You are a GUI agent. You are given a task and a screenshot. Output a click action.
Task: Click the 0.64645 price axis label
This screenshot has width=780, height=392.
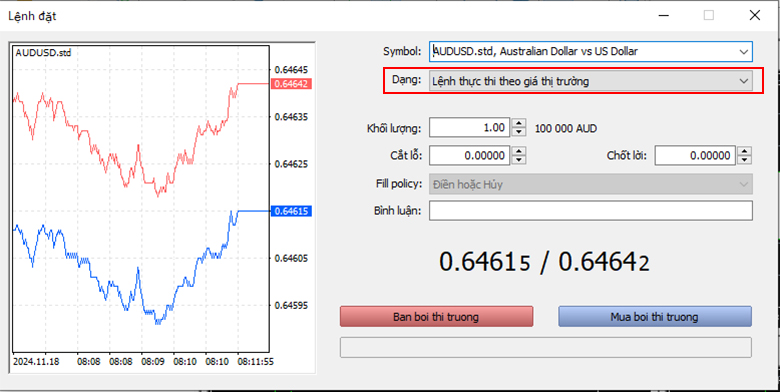pos(291,70)
